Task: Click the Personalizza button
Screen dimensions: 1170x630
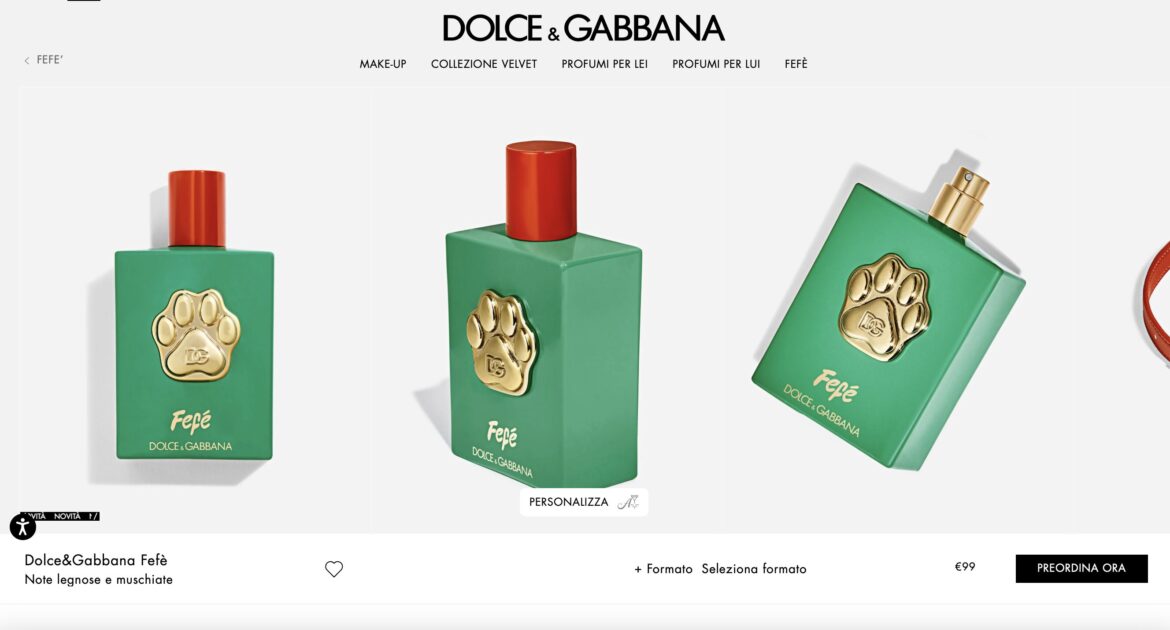Action: (584, 502)
